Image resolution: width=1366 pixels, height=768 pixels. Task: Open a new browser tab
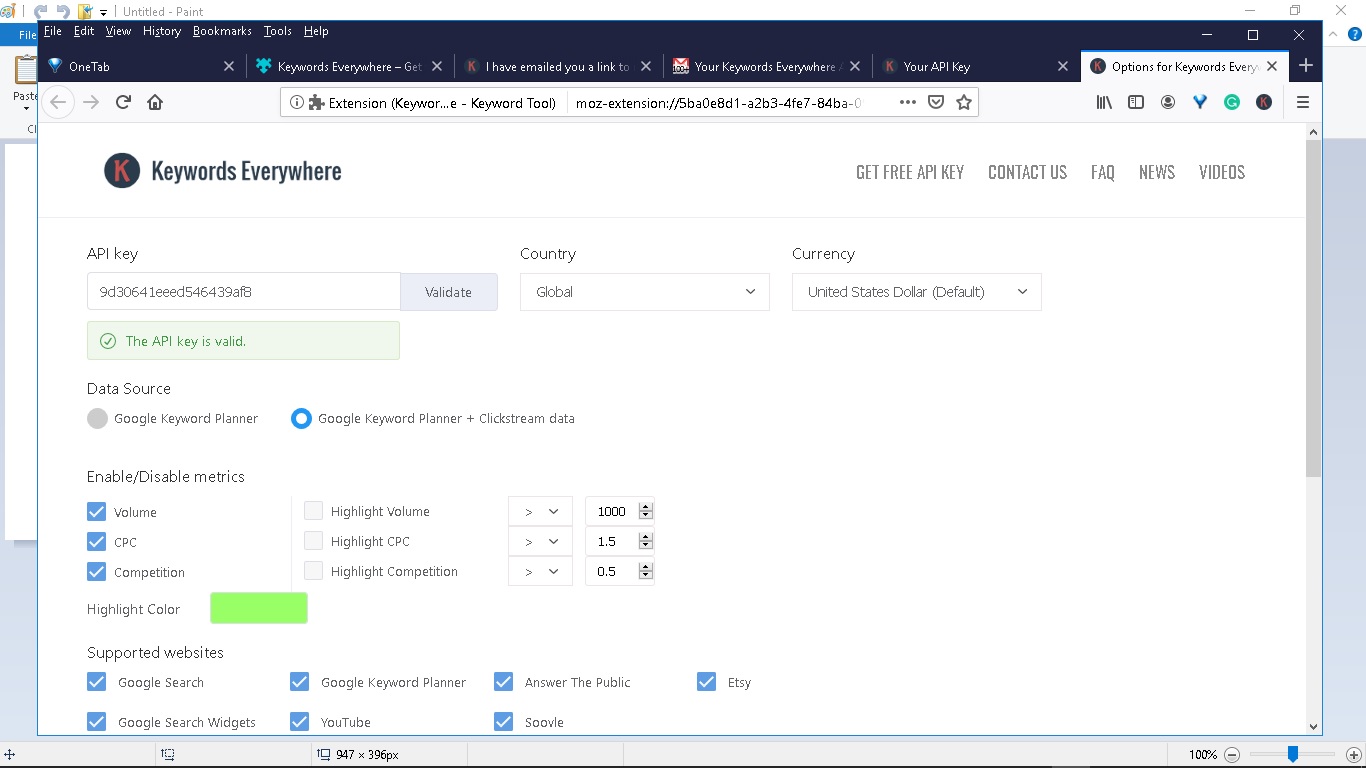pyautogui.click(x=1306, y=66)
